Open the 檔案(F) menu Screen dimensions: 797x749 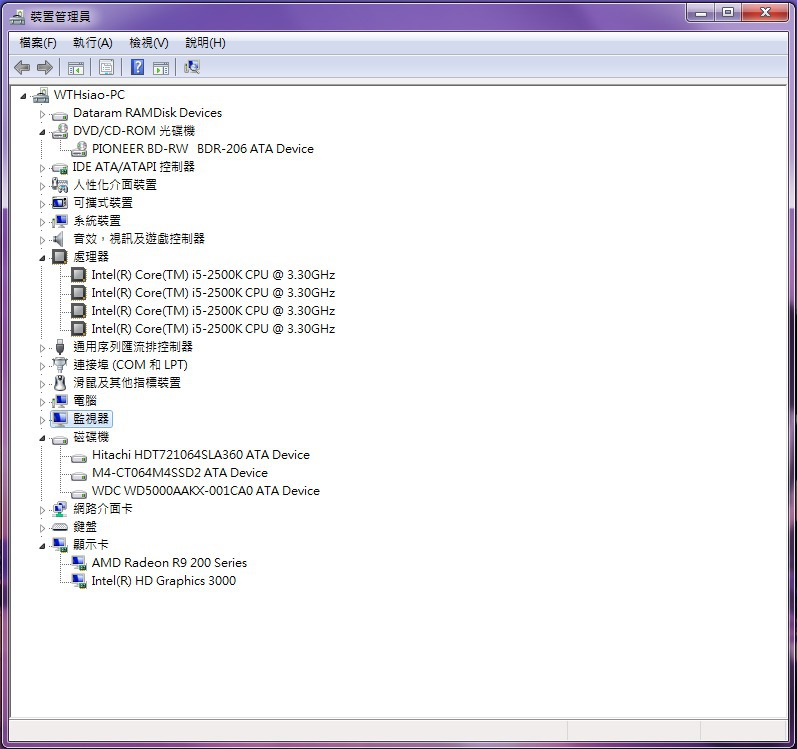38,43
